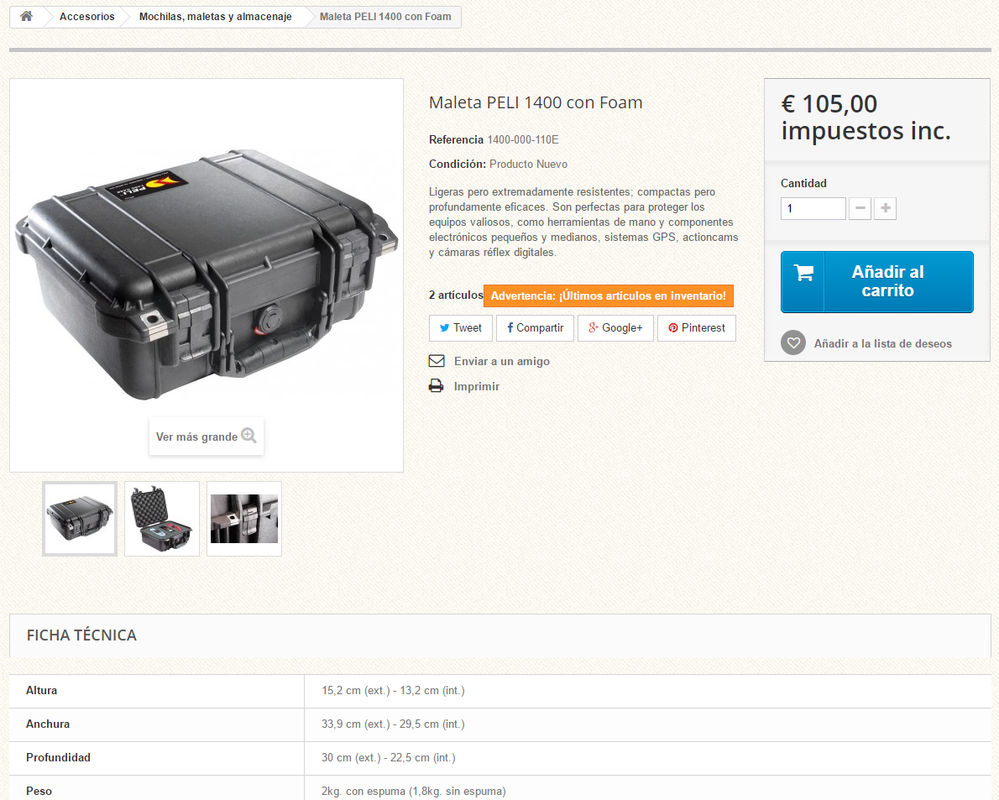Screen dimensions: 999x800
Task: Click the heart wishlist icon
Action: click(x=793, y=343)
